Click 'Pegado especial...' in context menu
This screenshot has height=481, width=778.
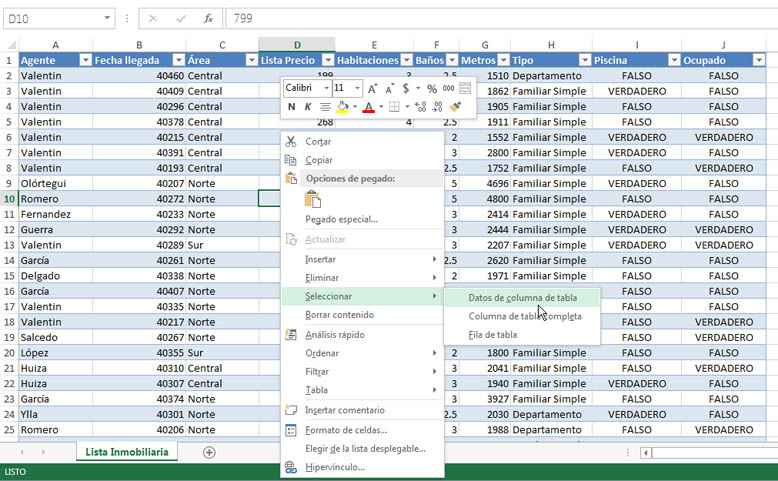341,219
